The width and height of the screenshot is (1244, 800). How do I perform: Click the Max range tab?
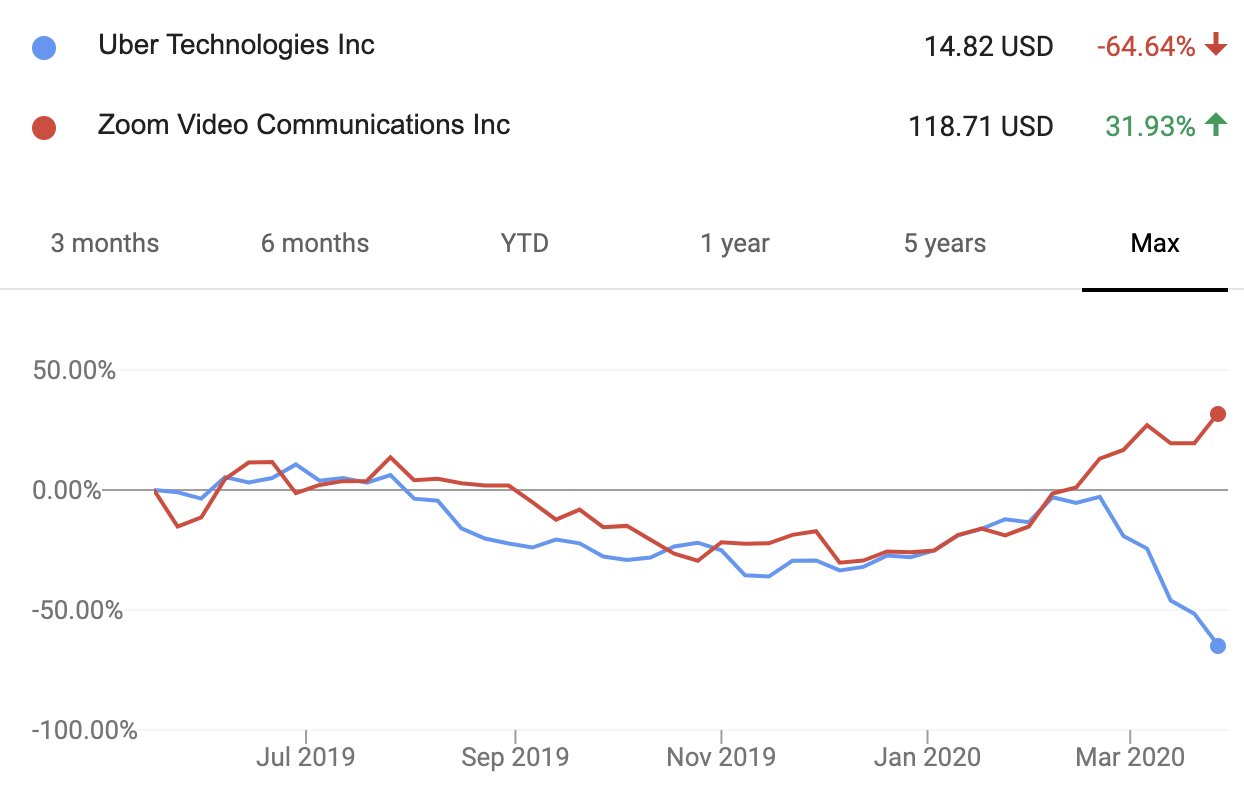coord(1155,243)
